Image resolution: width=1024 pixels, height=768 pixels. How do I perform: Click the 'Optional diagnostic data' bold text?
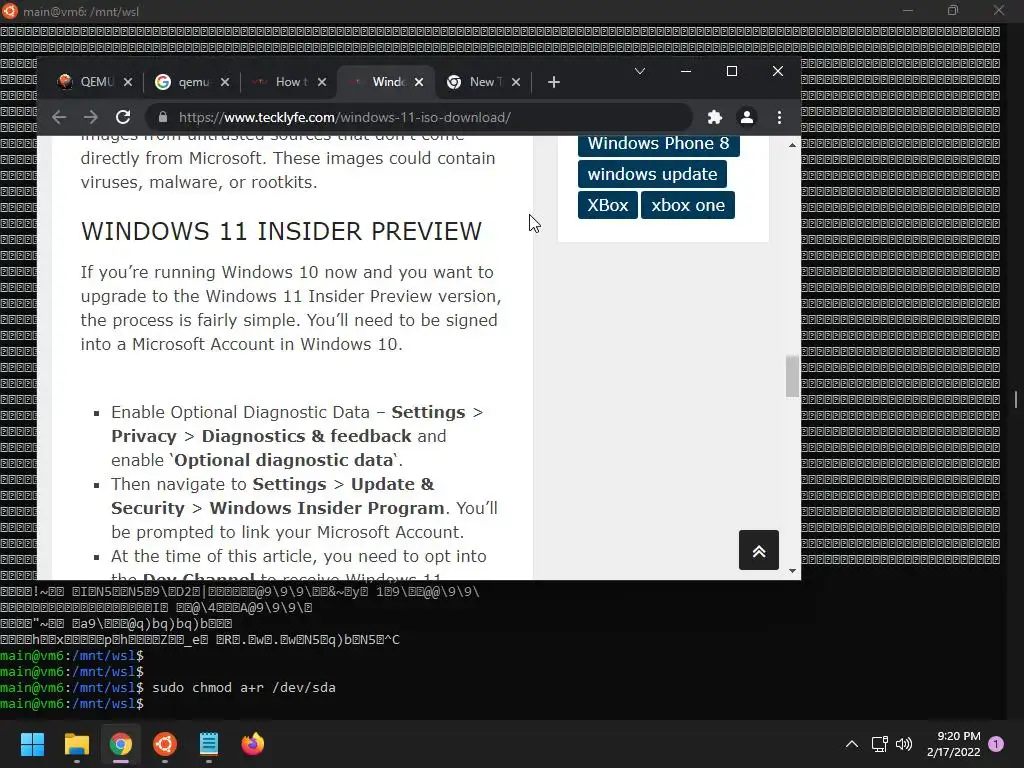284,460
